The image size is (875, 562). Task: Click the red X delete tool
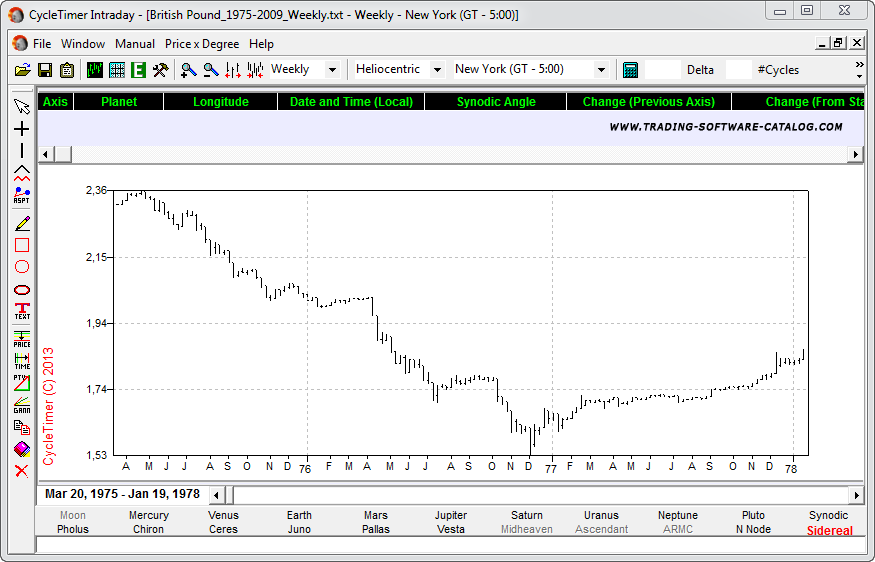[22, 470]
